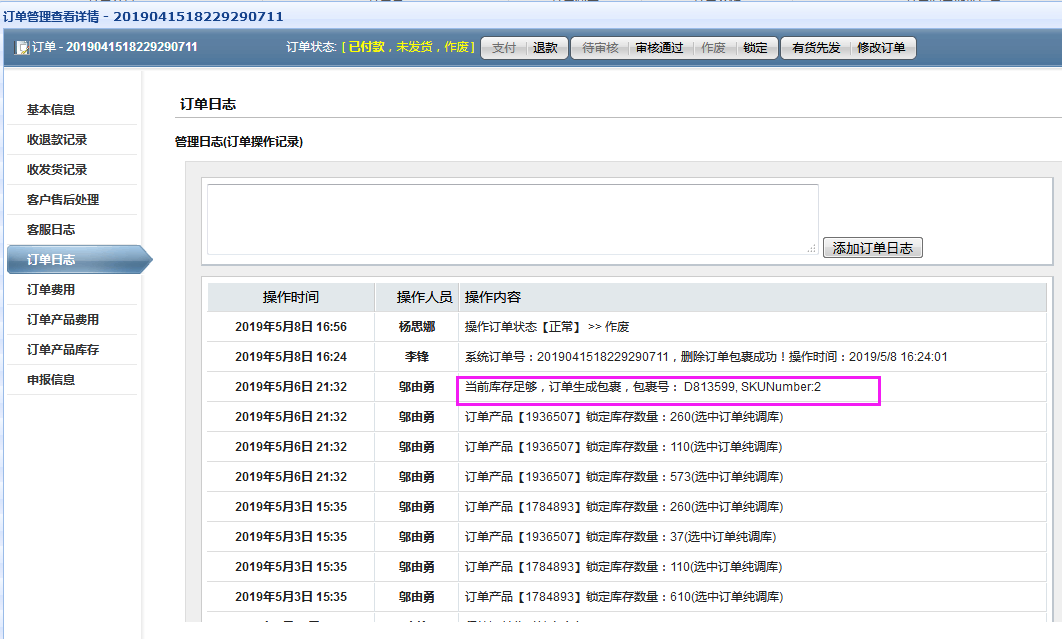The width and height of the screenshot is (1062, 639).
Task: Click operator name 李锋
Action: pyautogui.click(x=417, y=357)
